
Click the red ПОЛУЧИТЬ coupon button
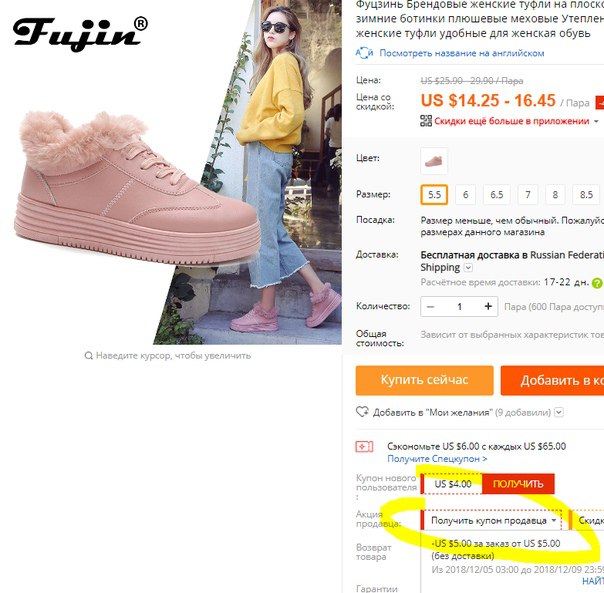pyautogui.click(x=518, y=484)
